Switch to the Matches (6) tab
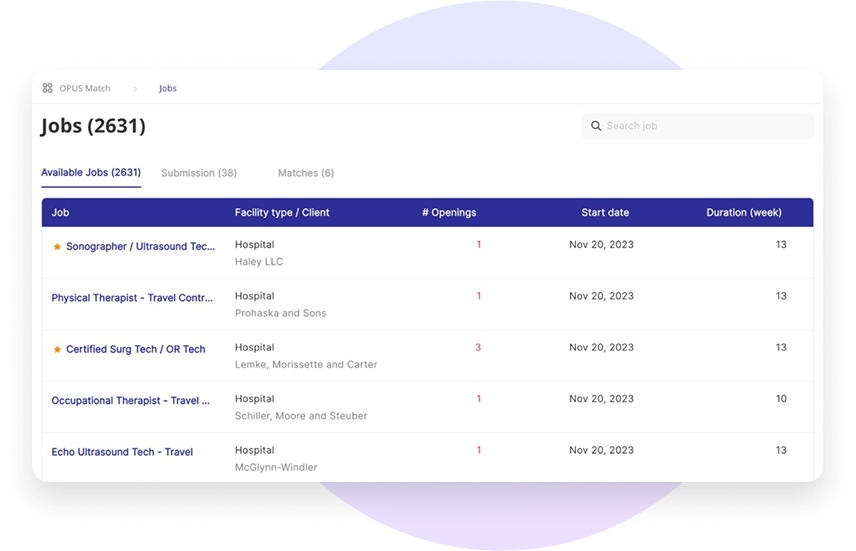Viewport: 856px width, 551px height. point(306,173)
